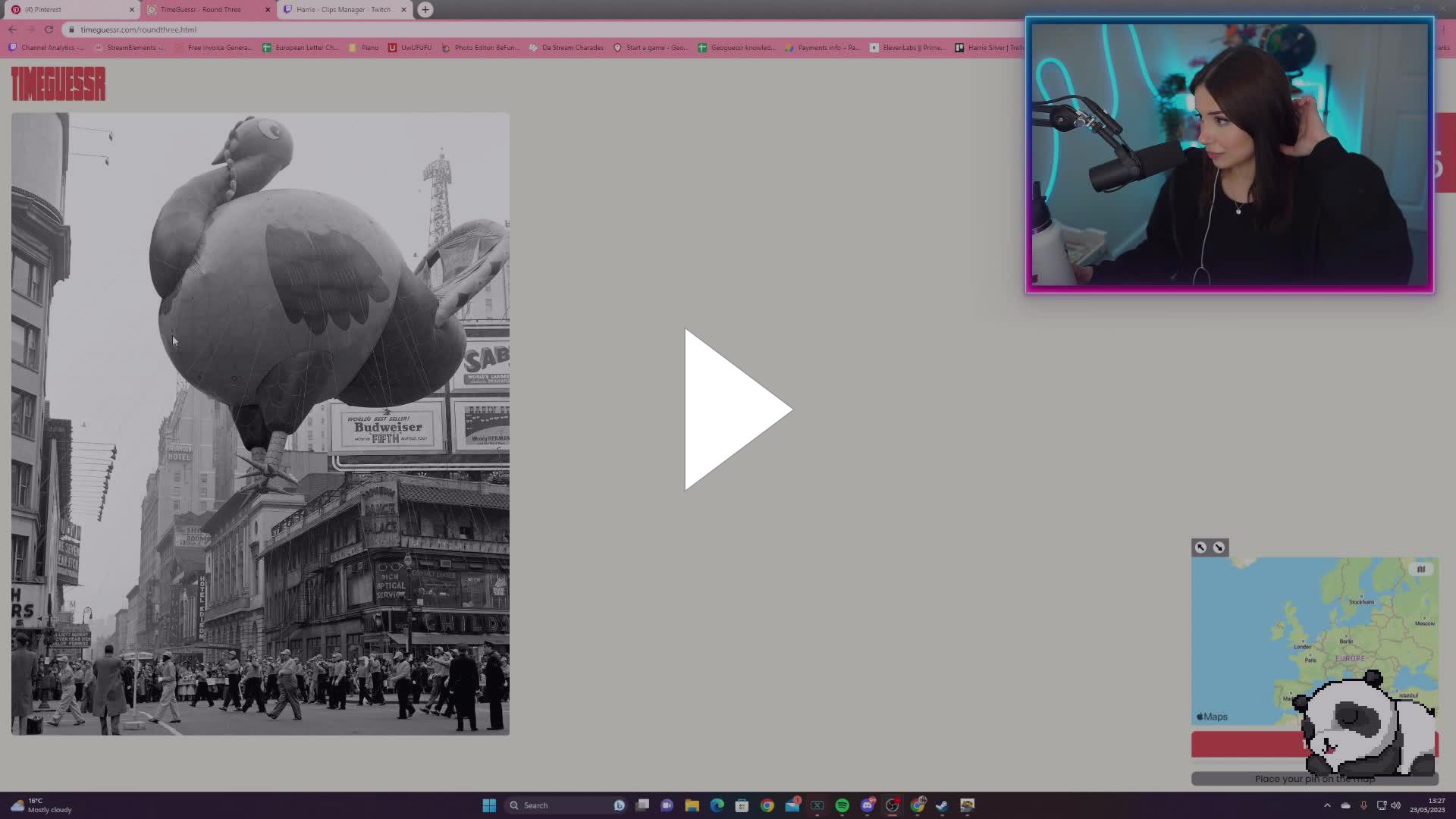Mute the microphone from the system tray
The image size is (1456, 819).
point(1364,805)
